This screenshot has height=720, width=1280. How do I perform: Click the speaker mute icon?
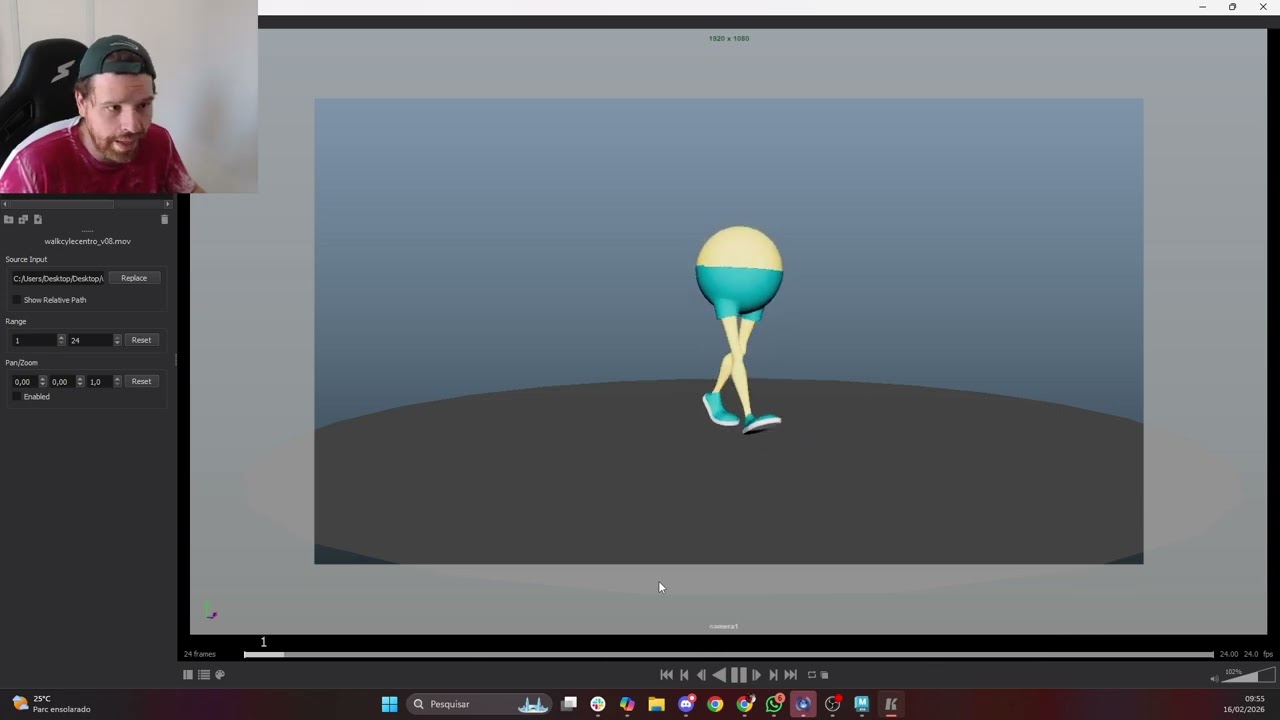pos(1215,678)
